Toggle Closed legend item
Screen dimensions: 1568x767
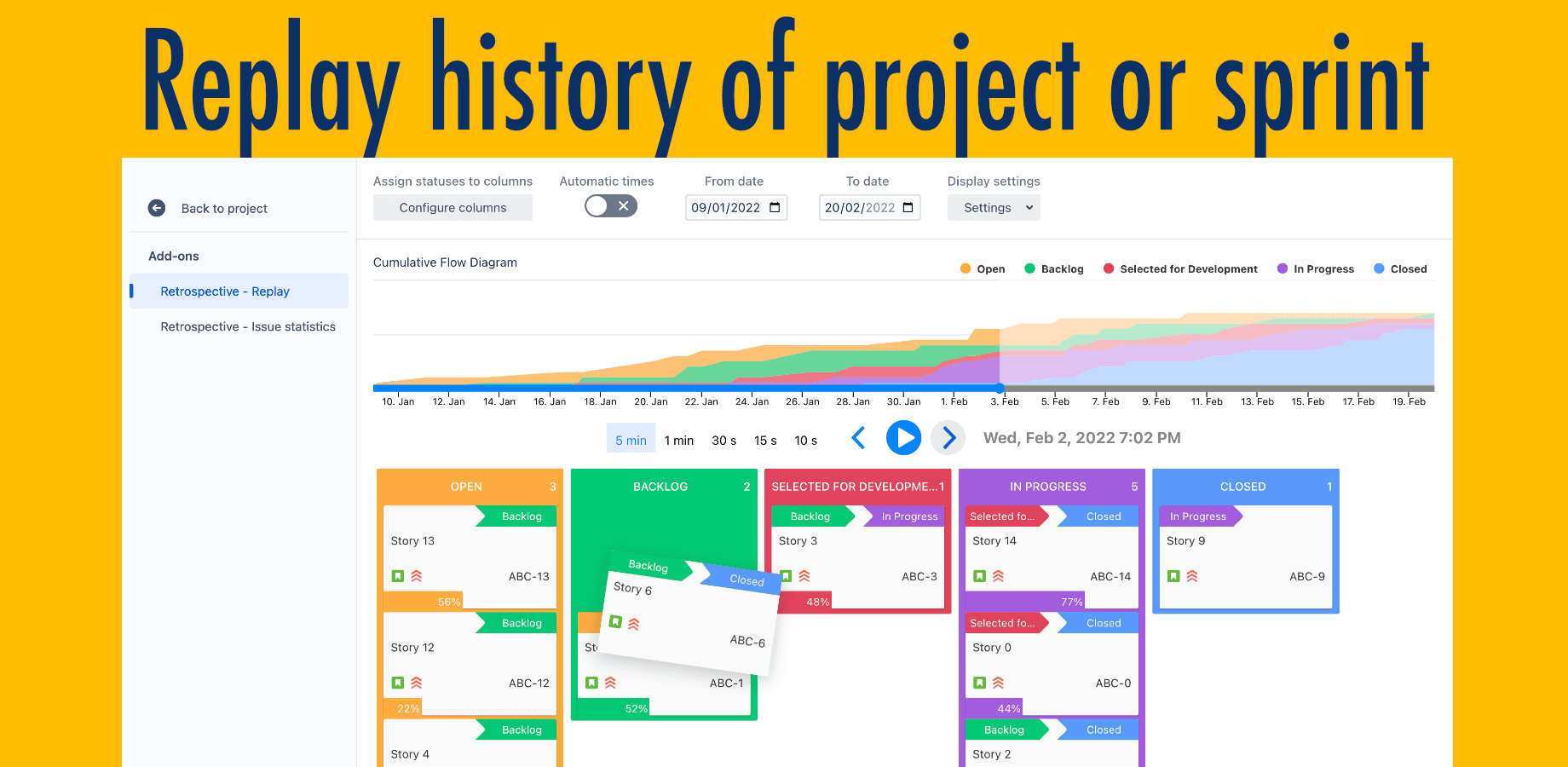(x=1400, y=268)
